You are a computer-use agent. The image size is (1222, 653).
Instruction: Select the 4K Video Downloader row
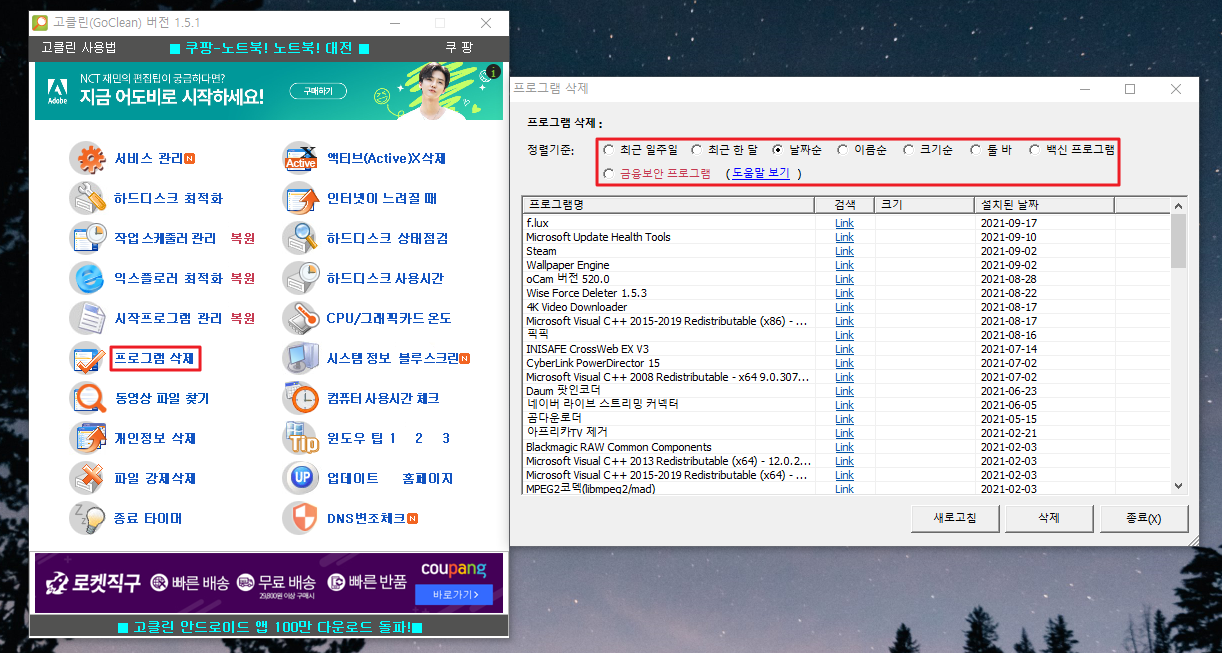point(846,307)
